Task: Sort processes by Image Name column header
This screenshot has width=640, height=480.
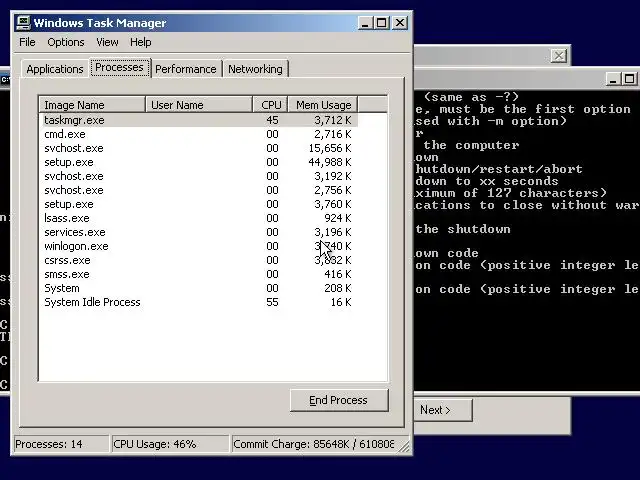Action: 92,105
